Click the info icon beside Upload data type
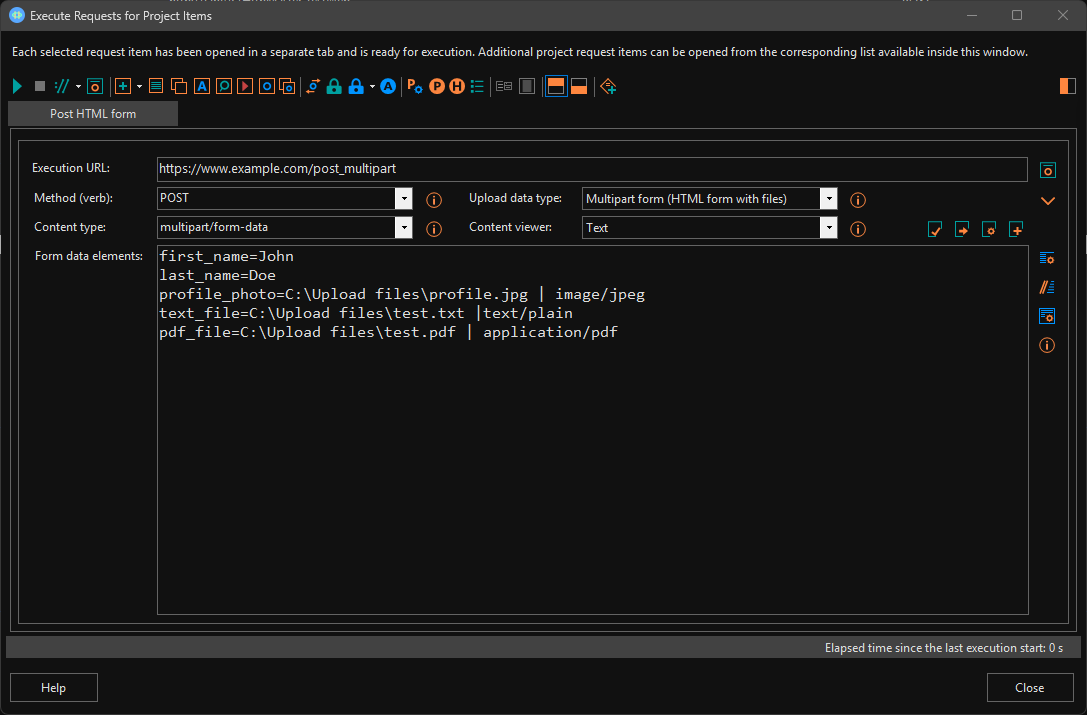This screenshot has height=715, width=1087. point(857,199)
